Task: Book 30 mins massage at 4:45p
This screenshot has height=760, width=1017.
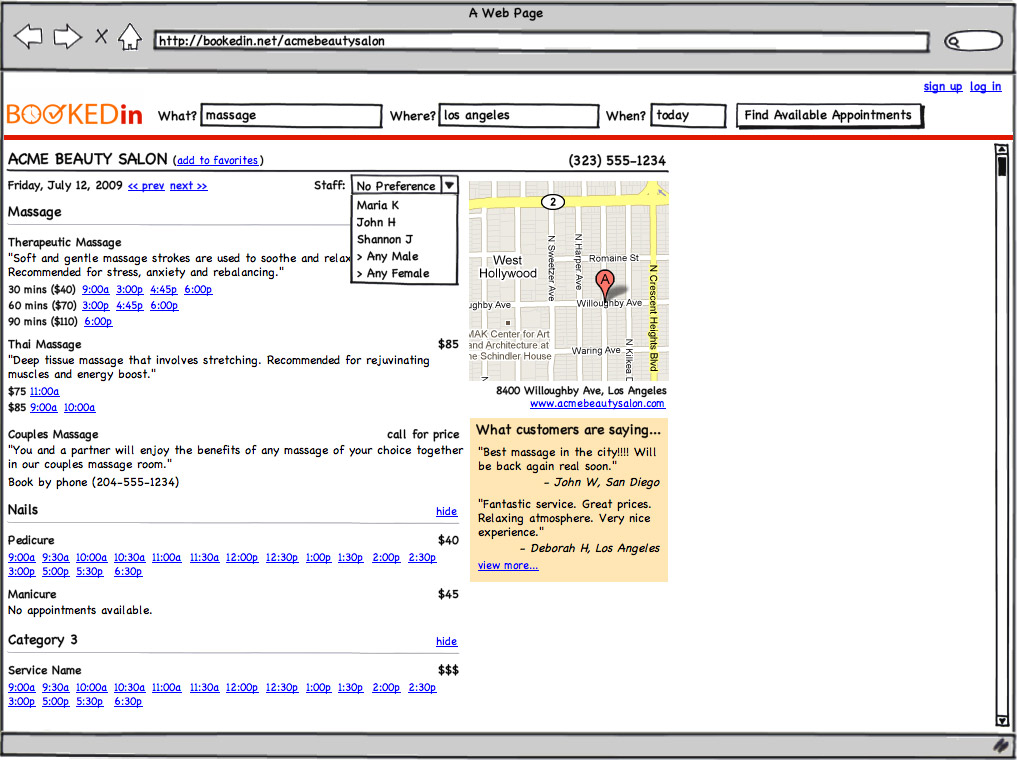Action: coord(163,289)
